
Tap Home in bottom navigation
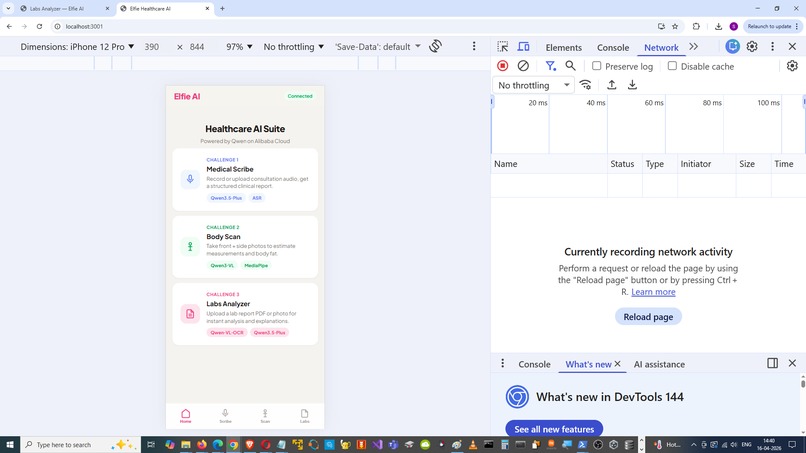pyautogui.click(x=186, y=416)
